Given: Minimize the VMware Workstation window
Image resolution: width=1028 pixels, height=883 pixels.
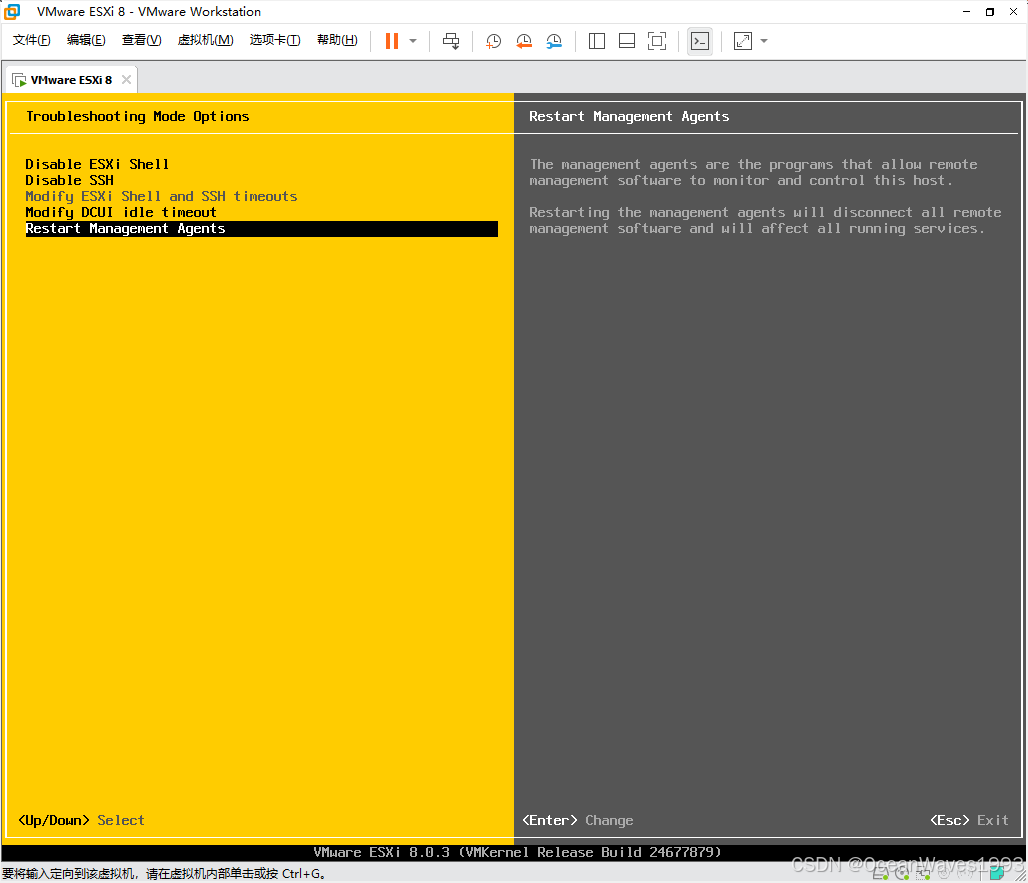Looking at the screenshot, I should [x=966, y=12].
